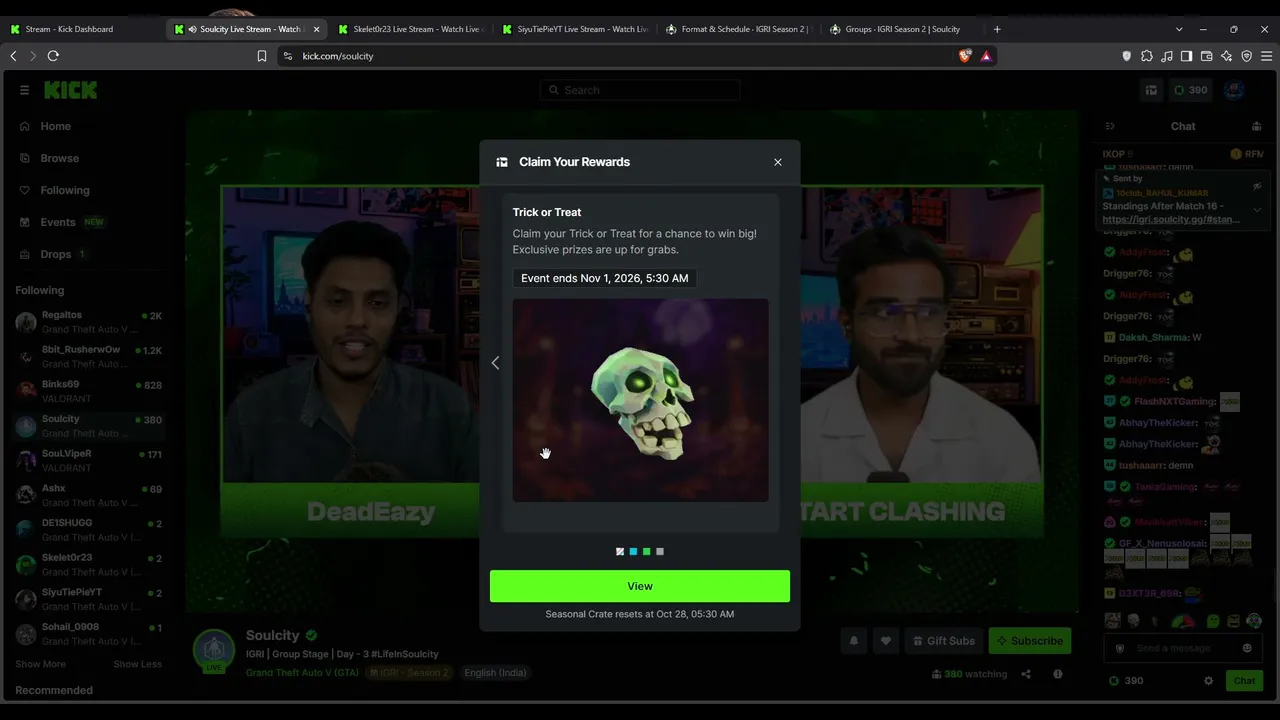
Task: Select the second (blue) carousel dot
Action: click(633, 551)
